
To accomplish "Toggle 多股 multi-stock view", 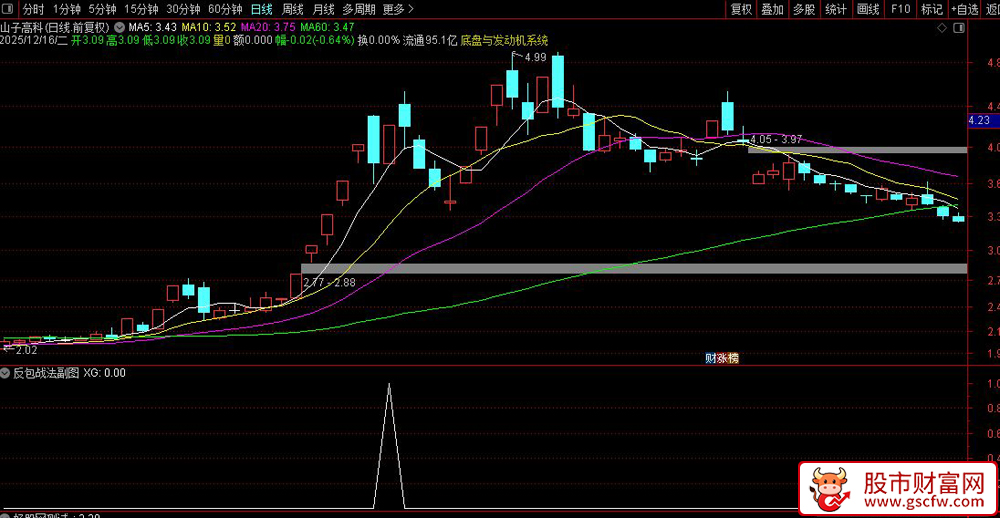I will click(x=804, y=9).
